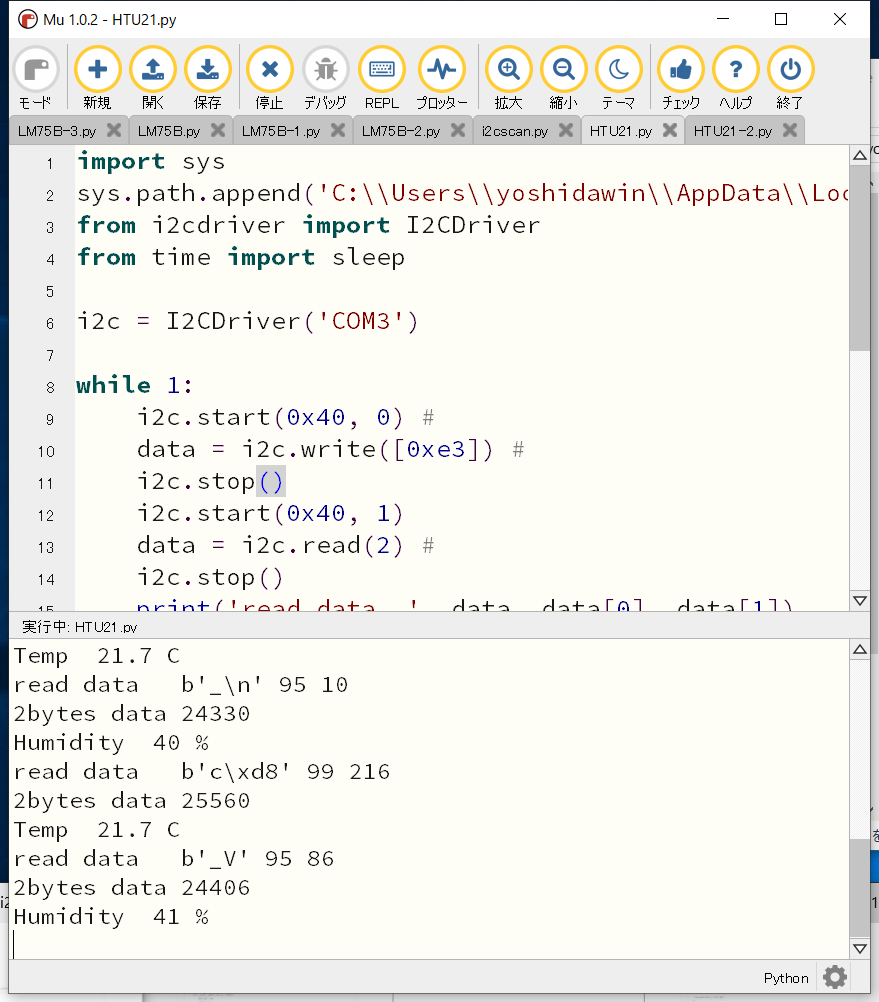The height and width of the screenshot is (1002, 879).
Task: Click output text 'Humidity 40 %'
Action: pos(111,743)
